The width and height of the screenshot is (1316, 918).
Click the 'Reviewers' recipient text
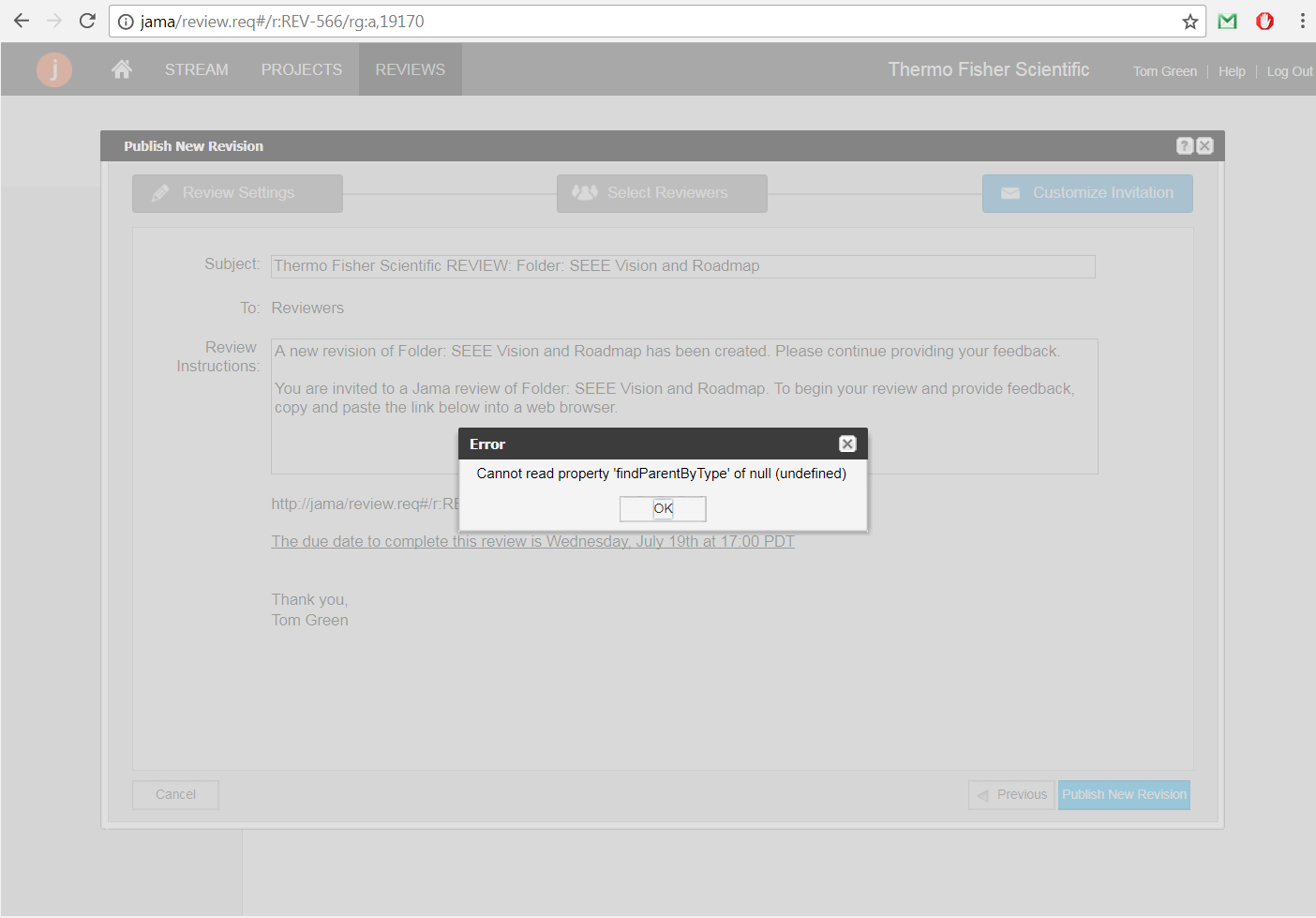307,308
